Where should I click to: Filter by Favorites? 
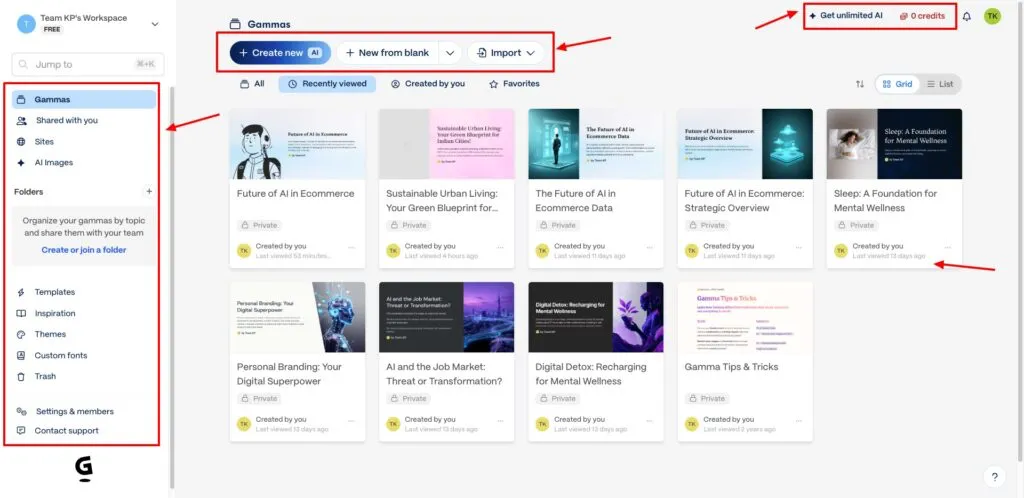[514, 84]
